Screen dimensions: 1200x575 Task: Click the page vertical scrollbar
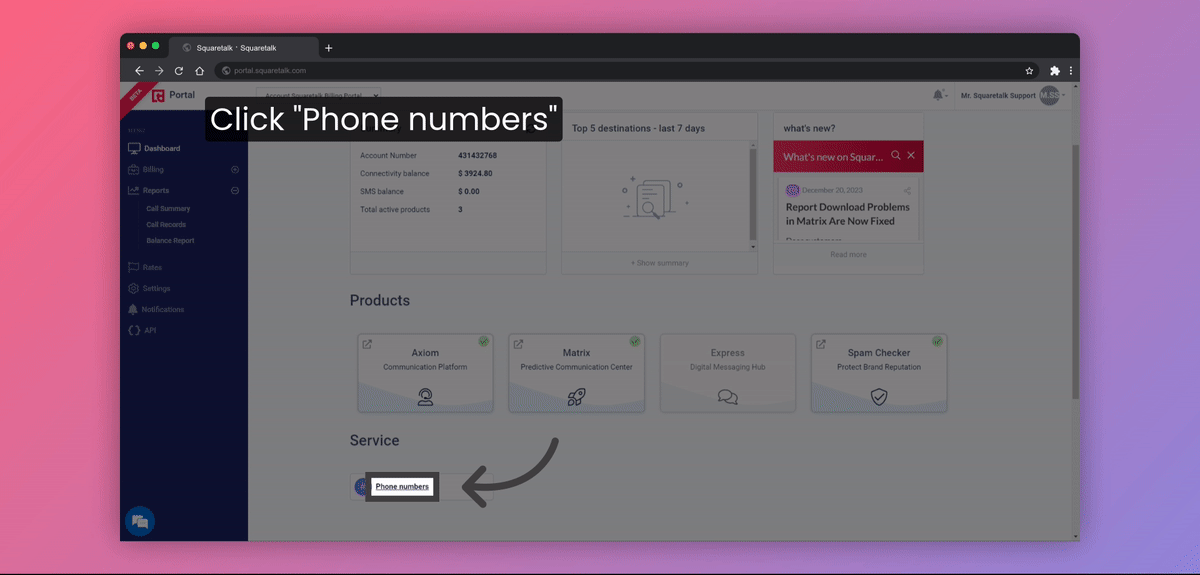1075,270
